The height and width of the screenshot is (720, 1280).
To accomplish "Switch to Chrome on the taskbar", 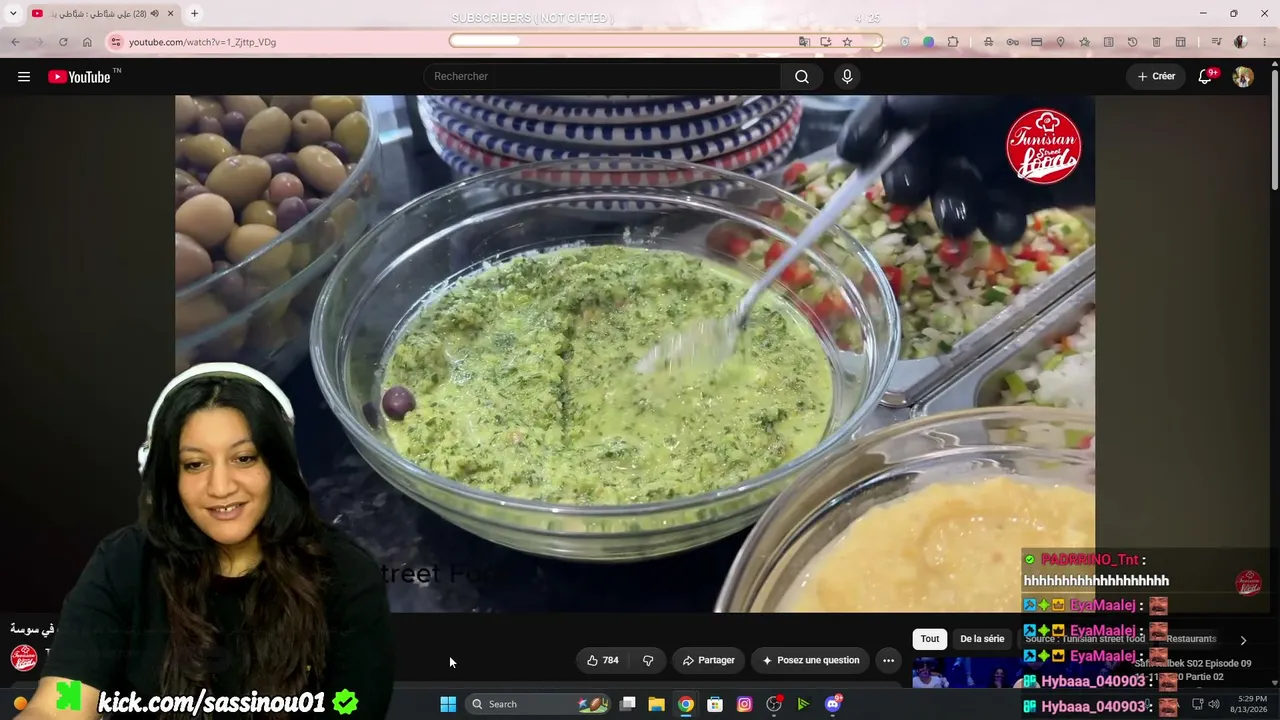I will pos(685,704).
